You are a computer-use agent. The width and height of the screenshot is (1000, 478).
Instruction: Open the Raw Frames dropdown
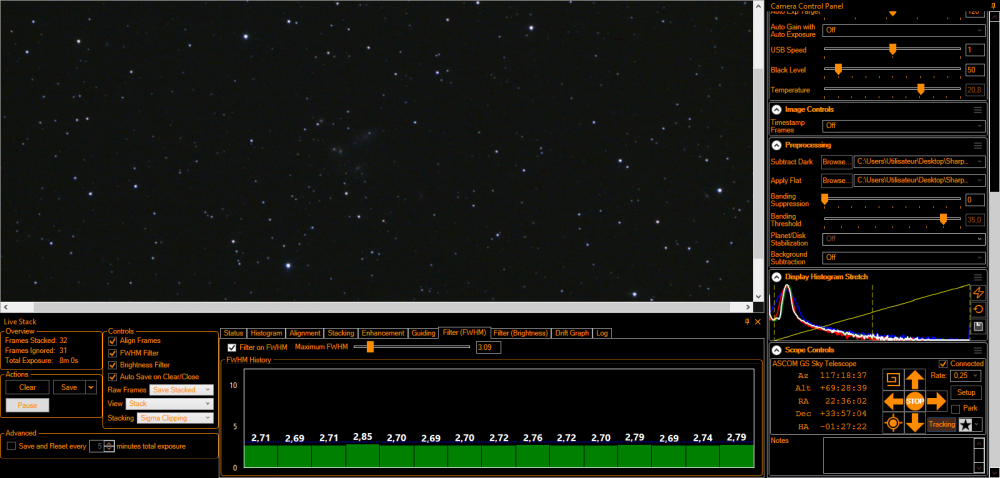coord(181,389)
